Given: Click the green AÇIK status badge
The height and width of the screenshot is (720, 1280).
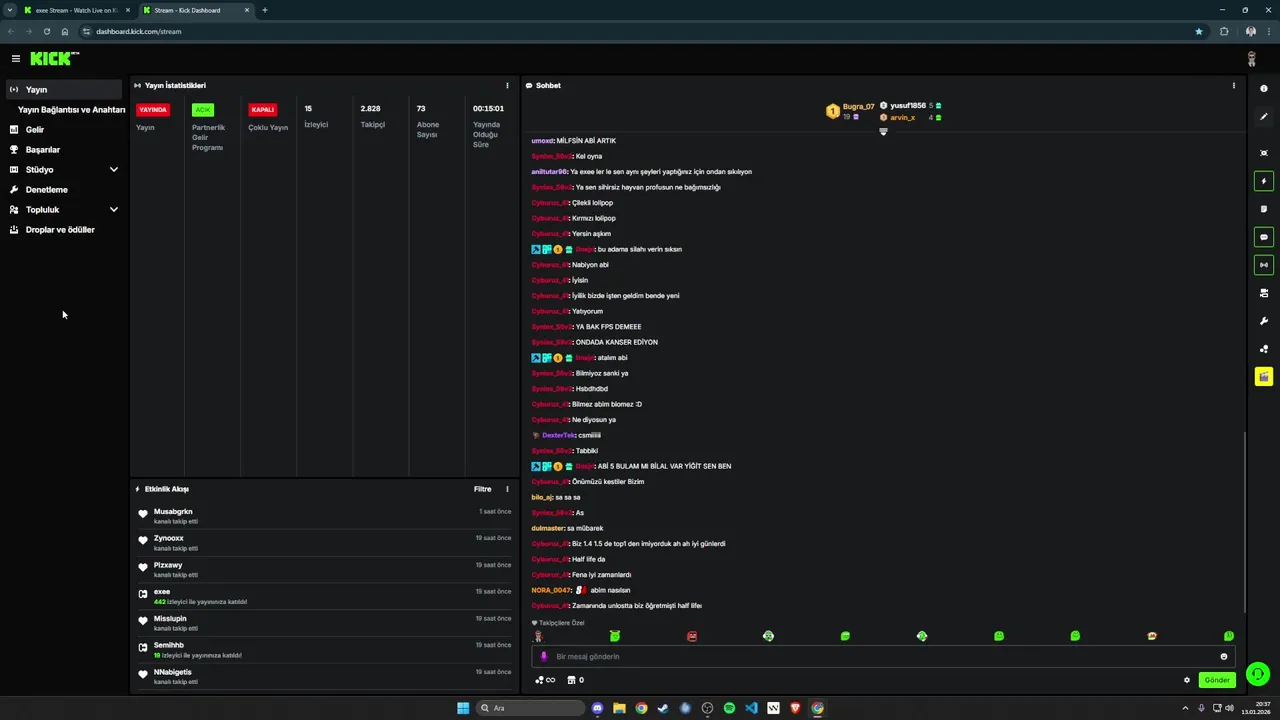Looking at the screenshot, I should (x=203, y=110).
